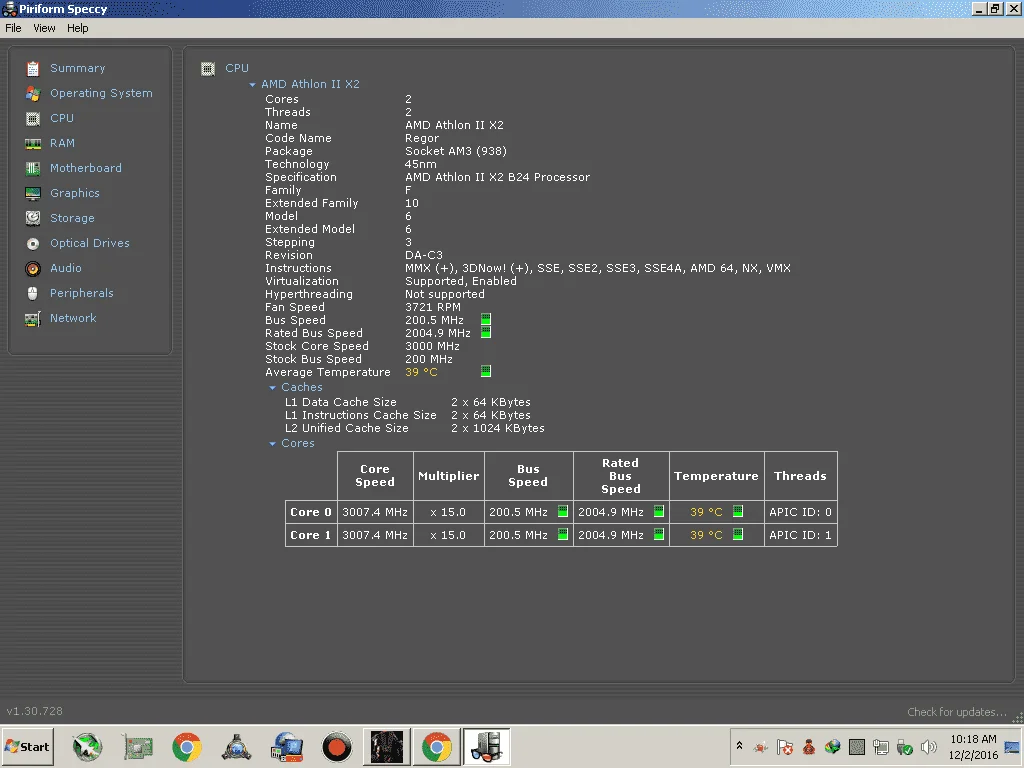Click Check for updates link

coord(957,712)
